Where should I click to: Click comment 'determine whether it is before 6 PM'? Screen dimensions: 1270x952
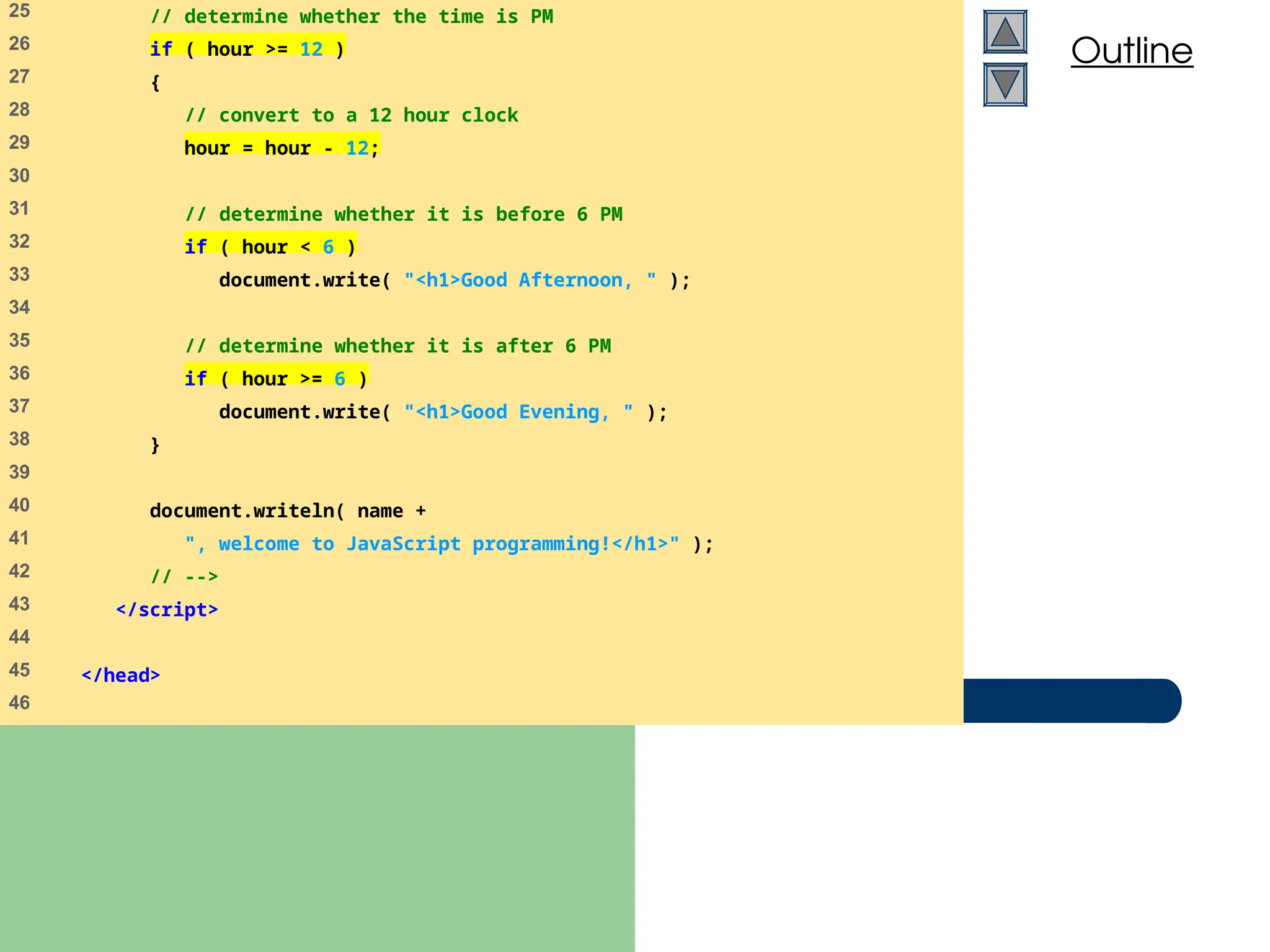pyautogui.click(x=404, y=214)
